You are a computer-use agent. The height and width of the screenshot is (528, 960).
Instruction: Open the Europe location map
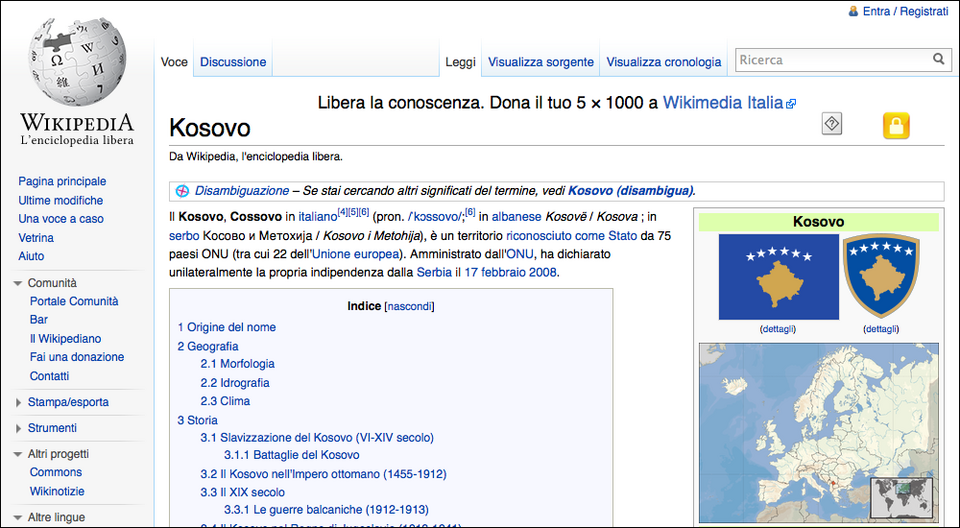[819, 432]
